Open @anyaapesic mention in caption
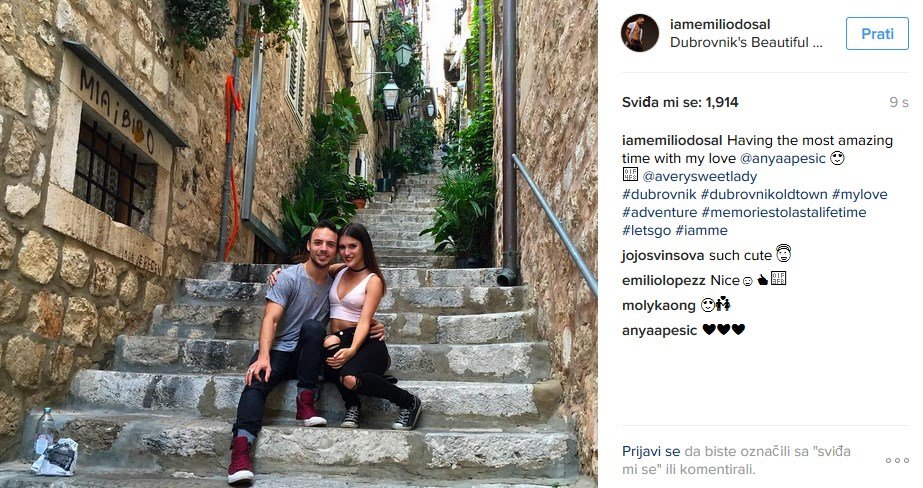 782,158
